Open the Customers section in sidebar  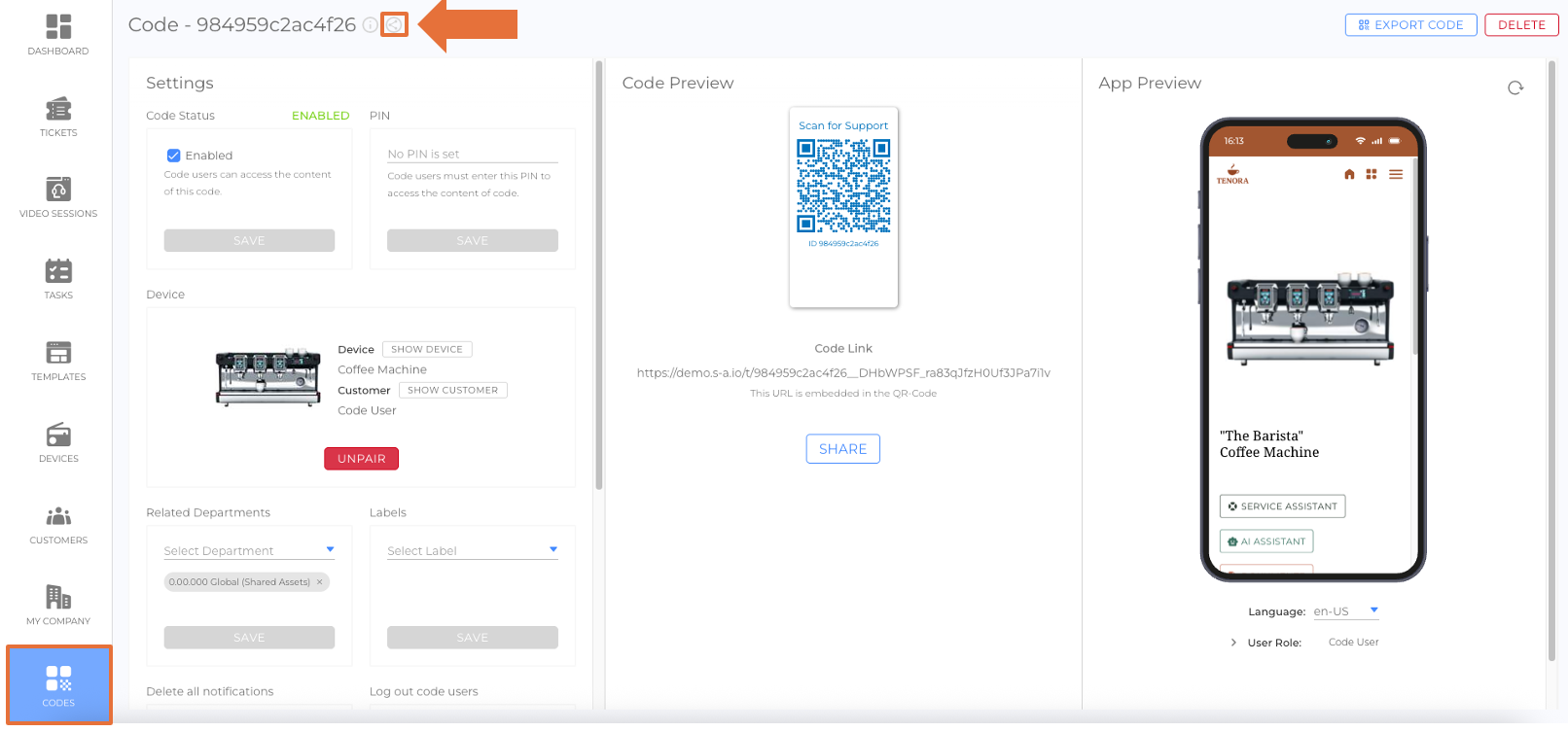(x=58, y=524)
